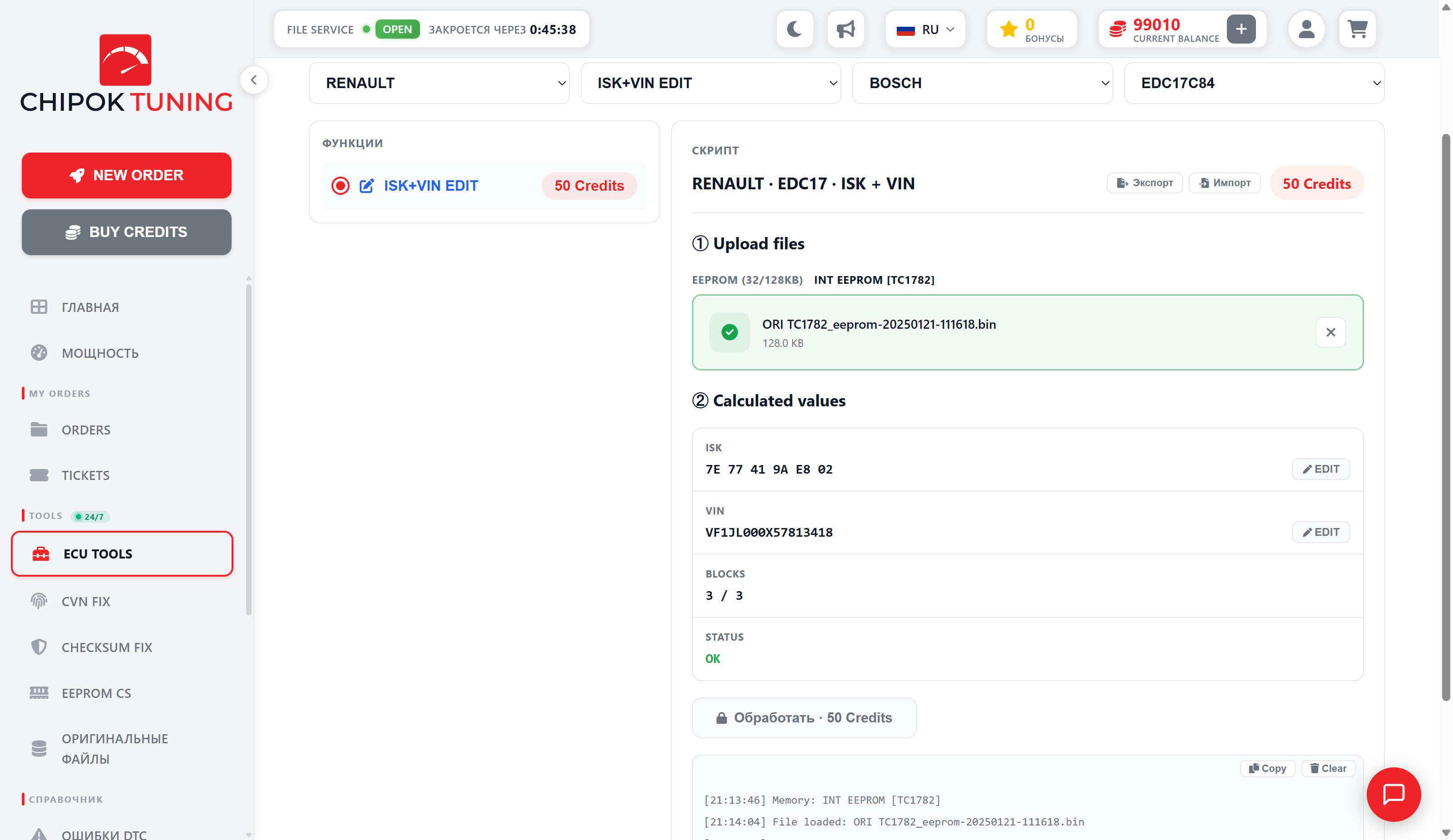
Task: Toggle dark mode moon icon
Action: coord(795,29)
